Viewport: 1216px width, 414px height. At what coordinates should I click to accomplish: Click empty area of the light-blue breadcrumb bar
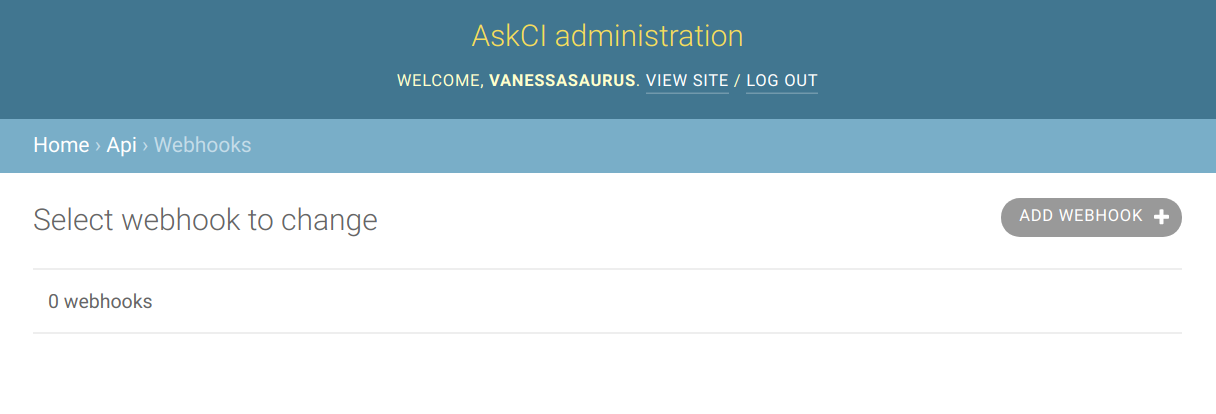click(700, 146)
